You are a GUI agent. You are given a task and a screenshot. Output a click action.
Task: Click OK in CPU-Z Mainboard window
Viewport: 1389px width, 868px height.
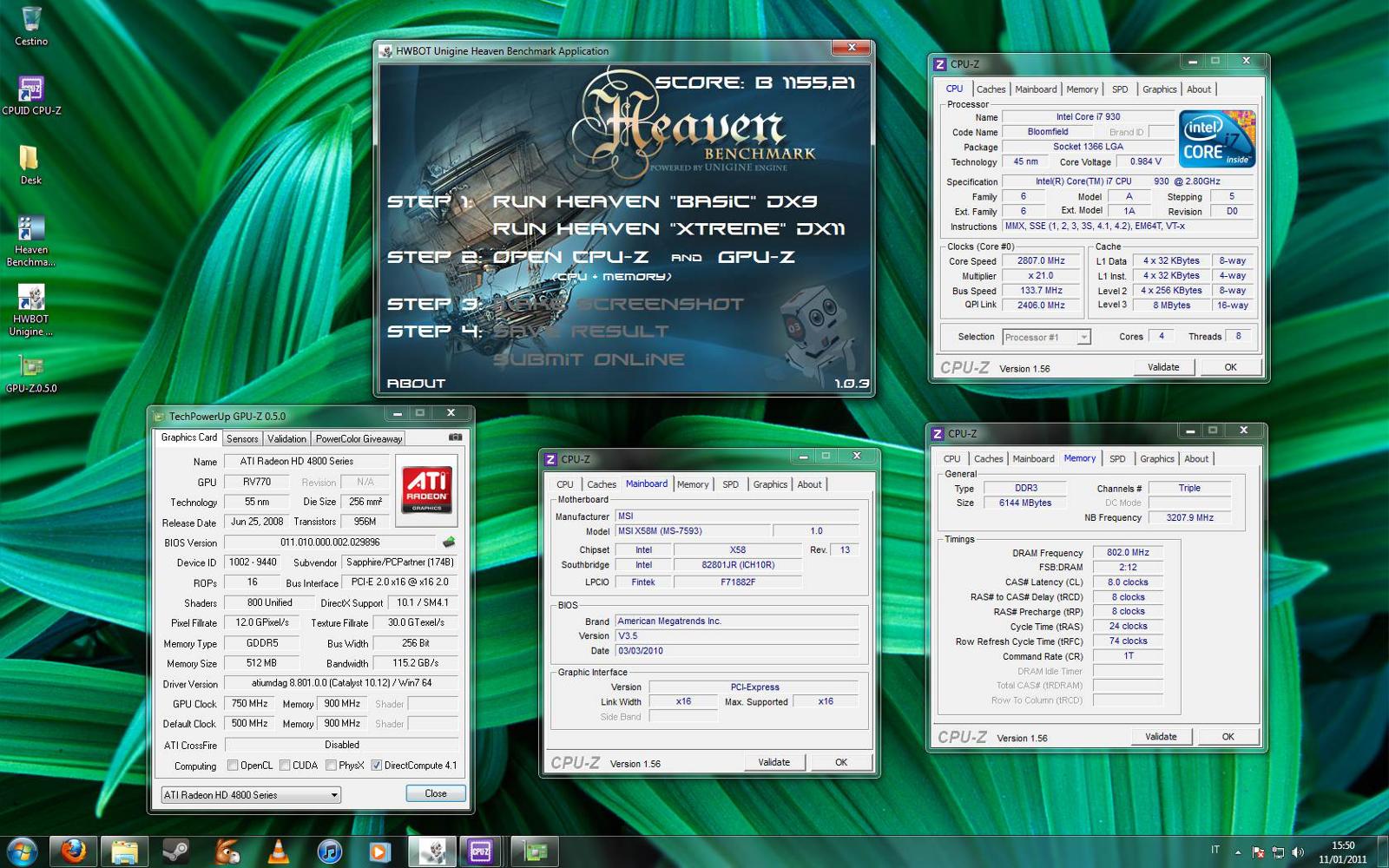(841, 763)
